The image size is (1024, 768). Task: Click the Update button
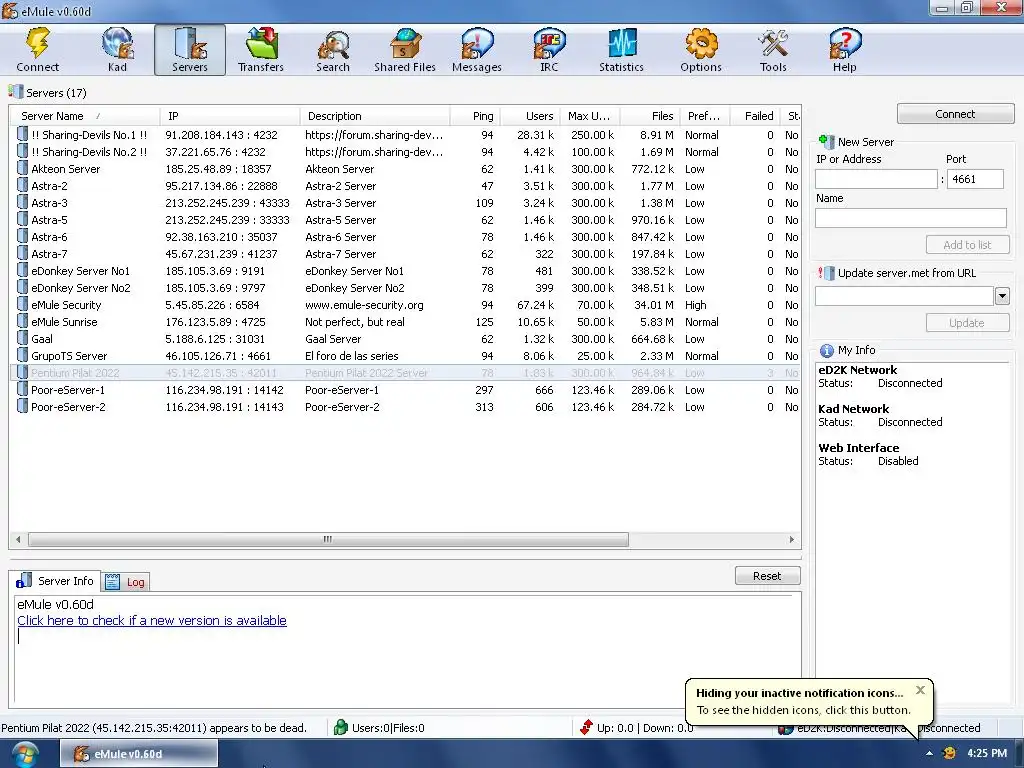click(x=967, y=323)
